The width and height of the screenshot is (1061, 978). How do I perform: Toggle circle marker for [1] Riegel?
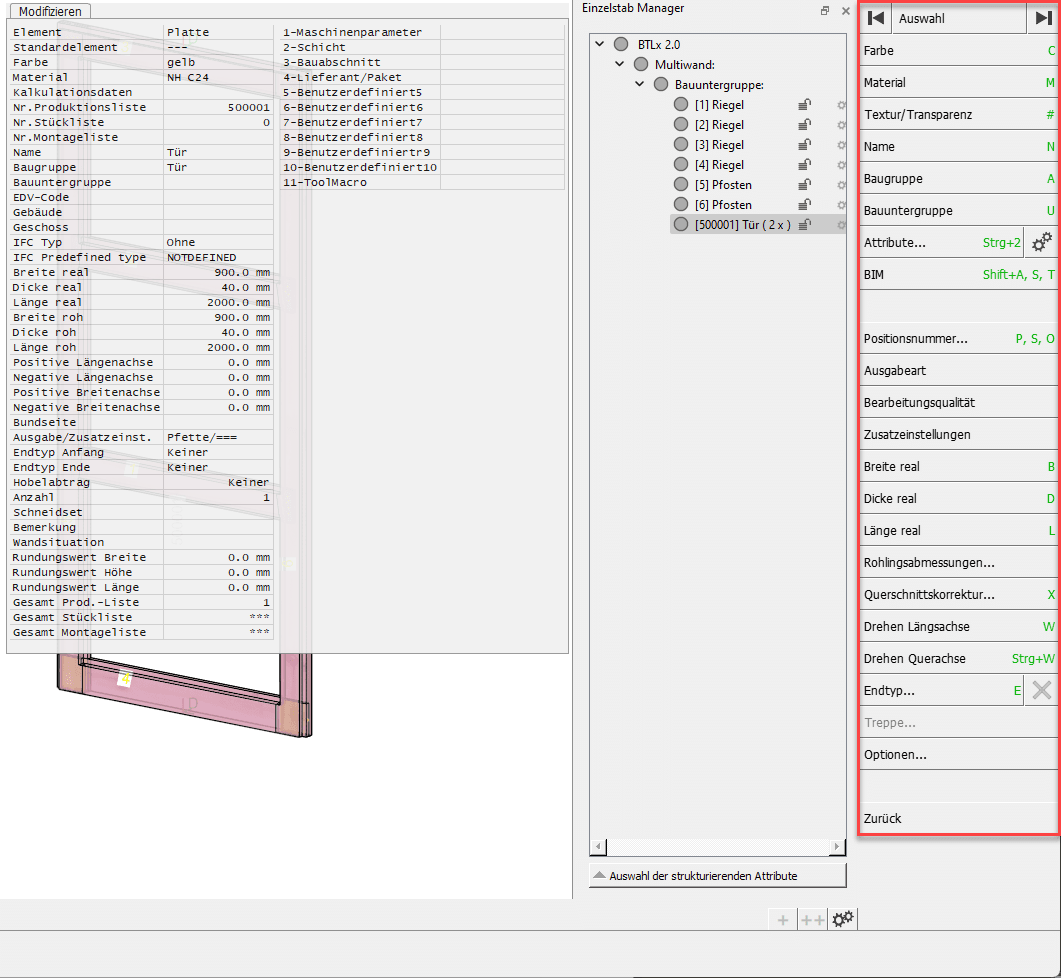point(681,105)
